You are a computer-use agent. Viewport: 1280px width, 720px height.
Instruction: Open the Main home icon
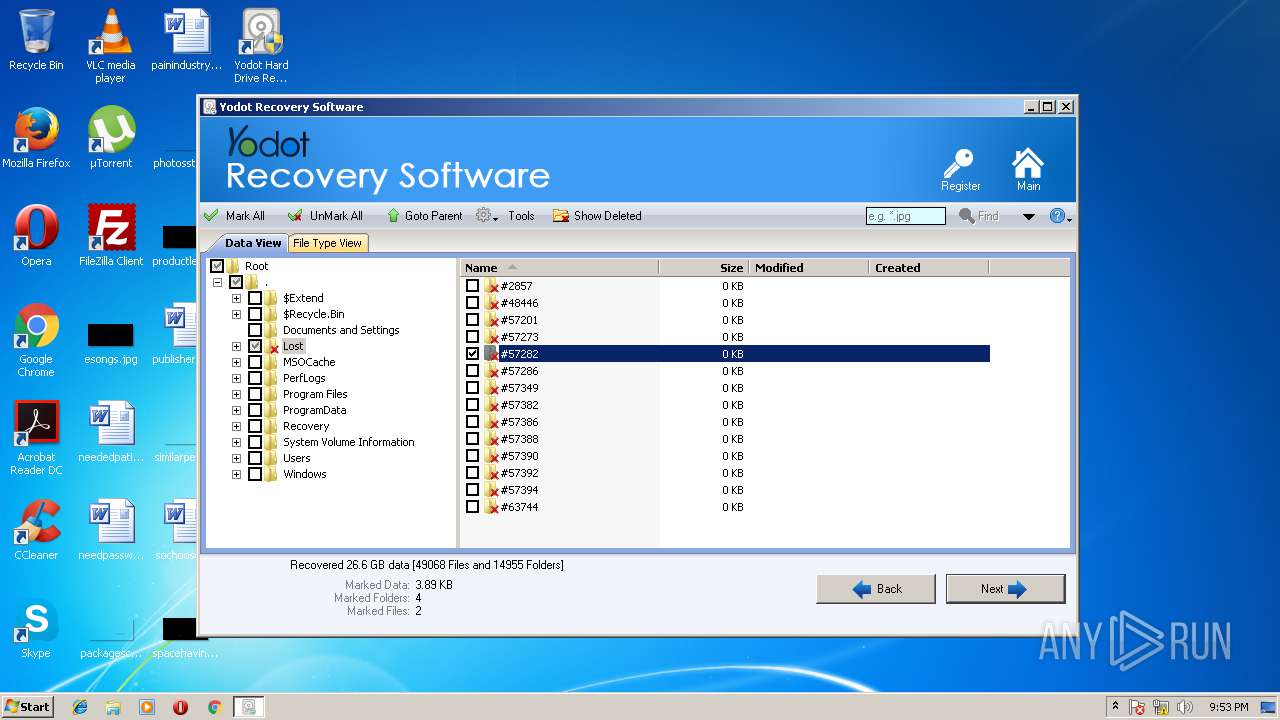(1028, 170)
